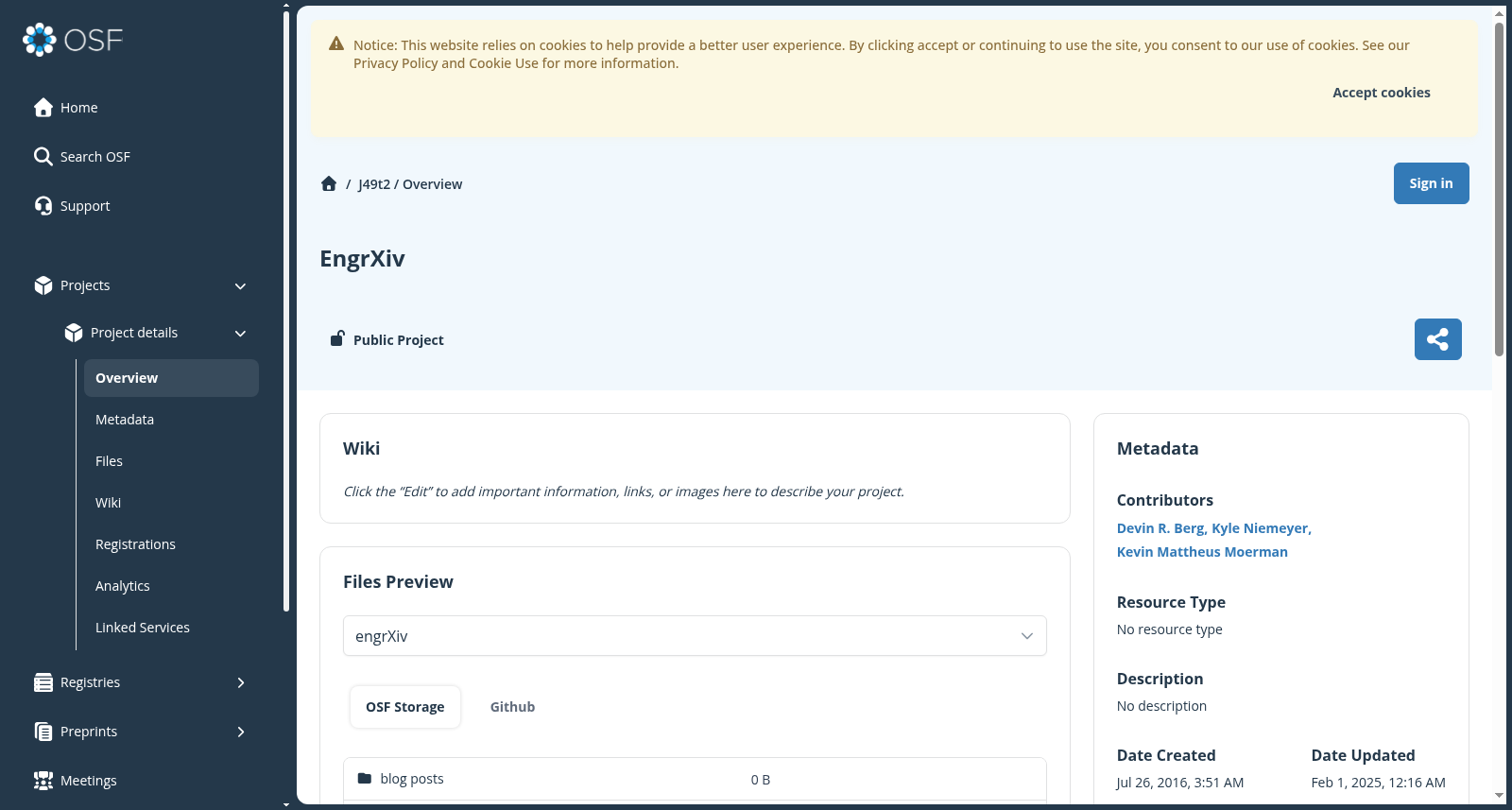The width and height of the screenshot is (1512, 810).
Task: Open the blog posts folder row
Action: (x=695, y=779)
